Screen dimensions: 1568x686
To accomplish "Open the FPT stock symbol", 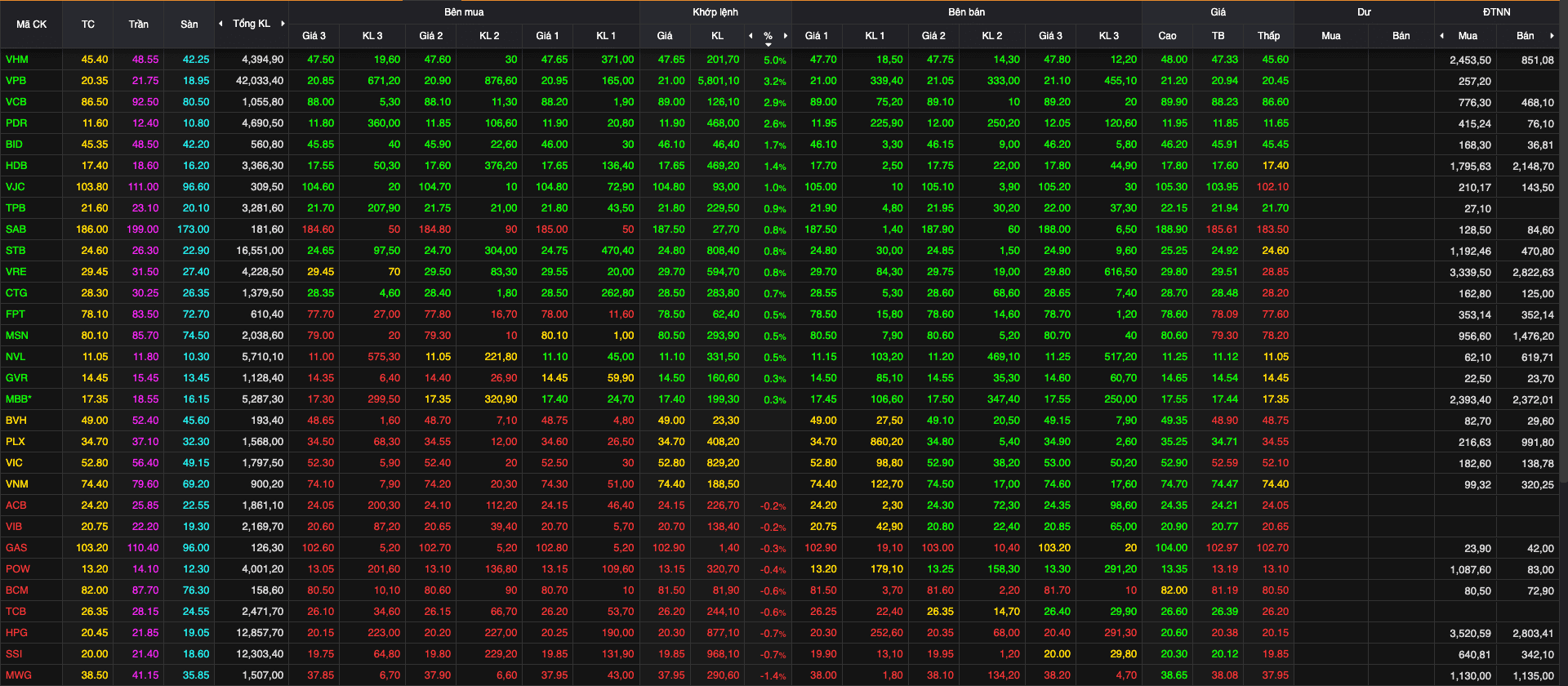I will [16, 314].
